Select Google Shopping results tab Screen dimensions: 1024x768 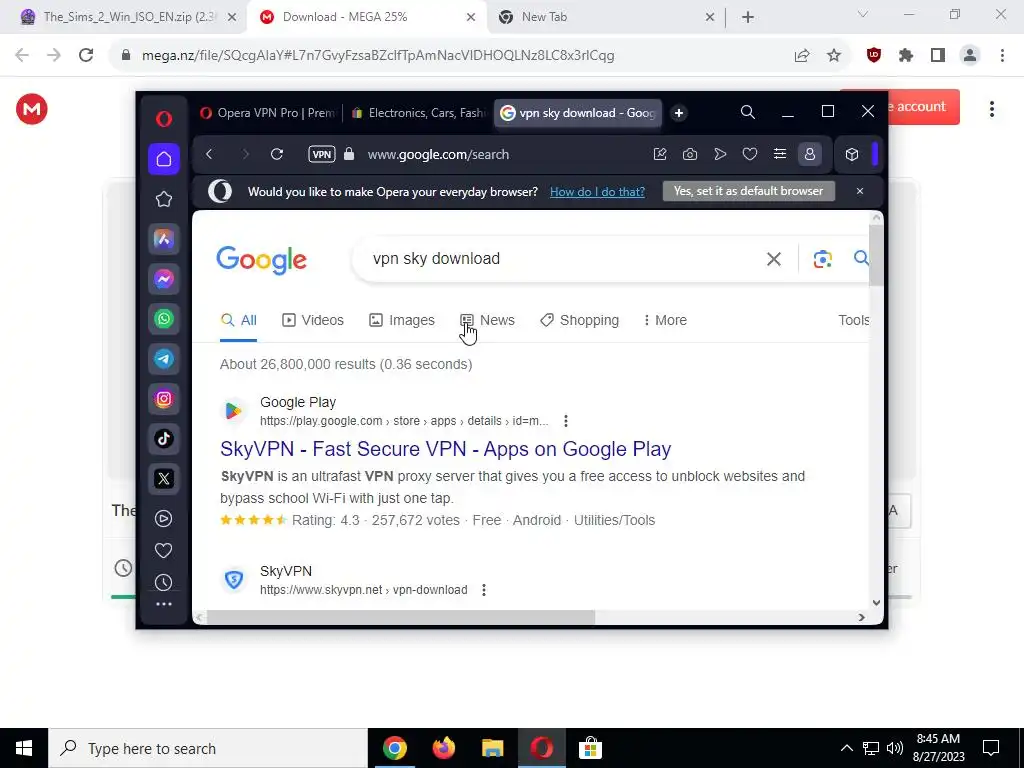(x=580, y=320)
